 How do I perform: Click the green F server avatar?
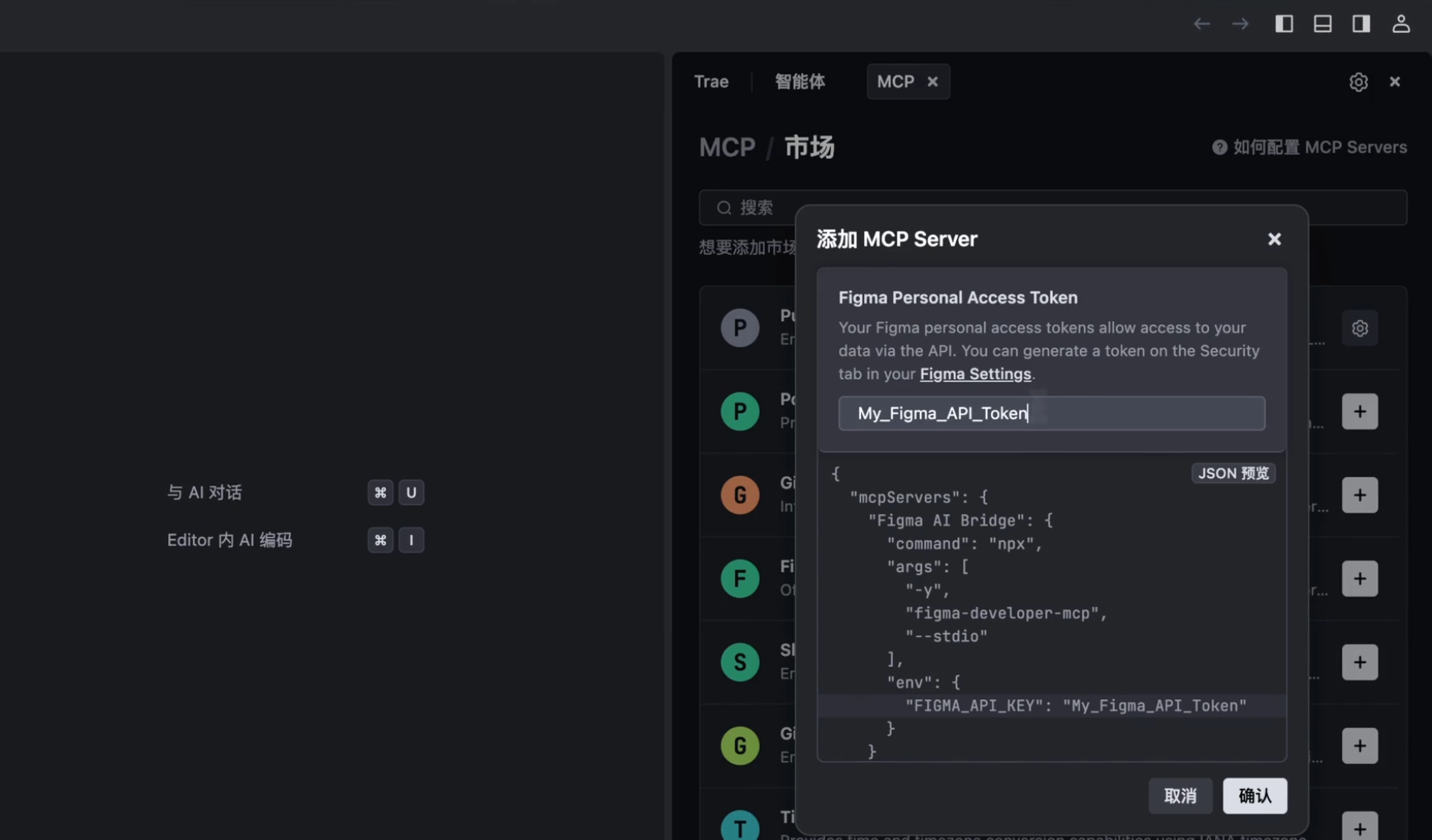(739, 578)
